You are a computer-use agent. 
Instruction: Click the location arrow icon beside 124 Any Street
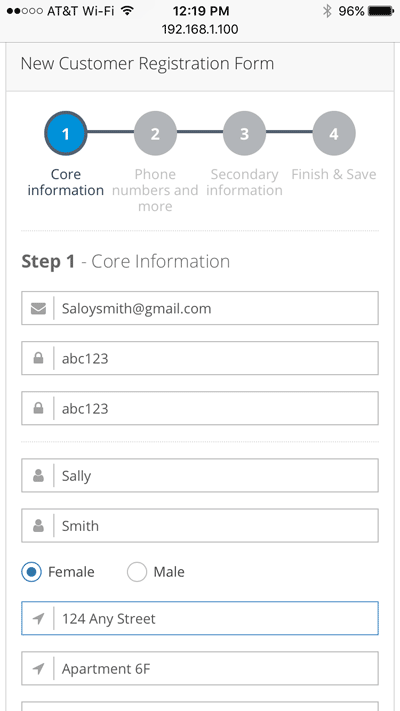(x=39, y=618)
